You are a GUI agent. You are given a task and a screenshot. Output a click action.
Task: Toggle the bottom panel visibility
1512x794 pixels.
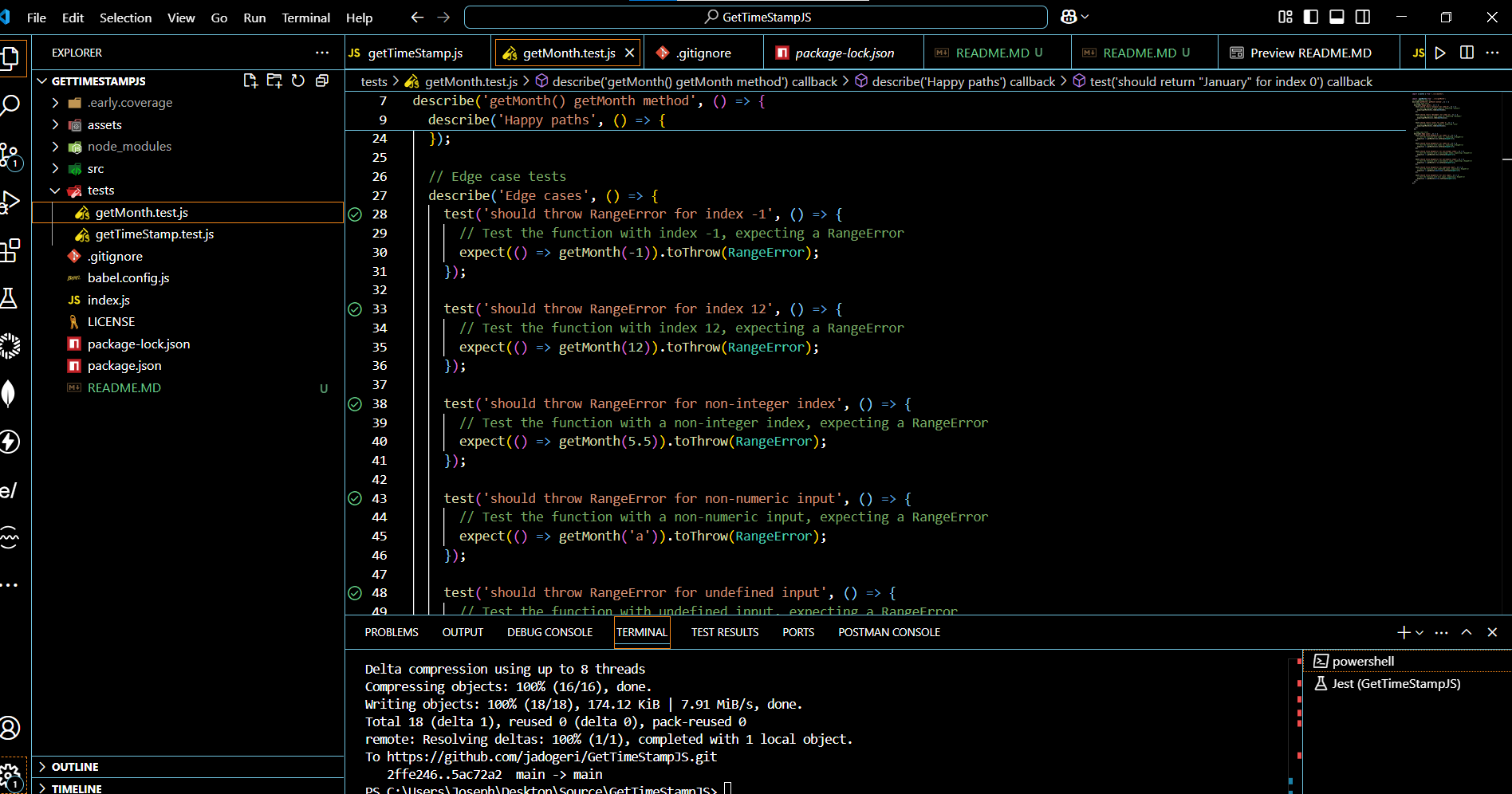click(1337, 17)
